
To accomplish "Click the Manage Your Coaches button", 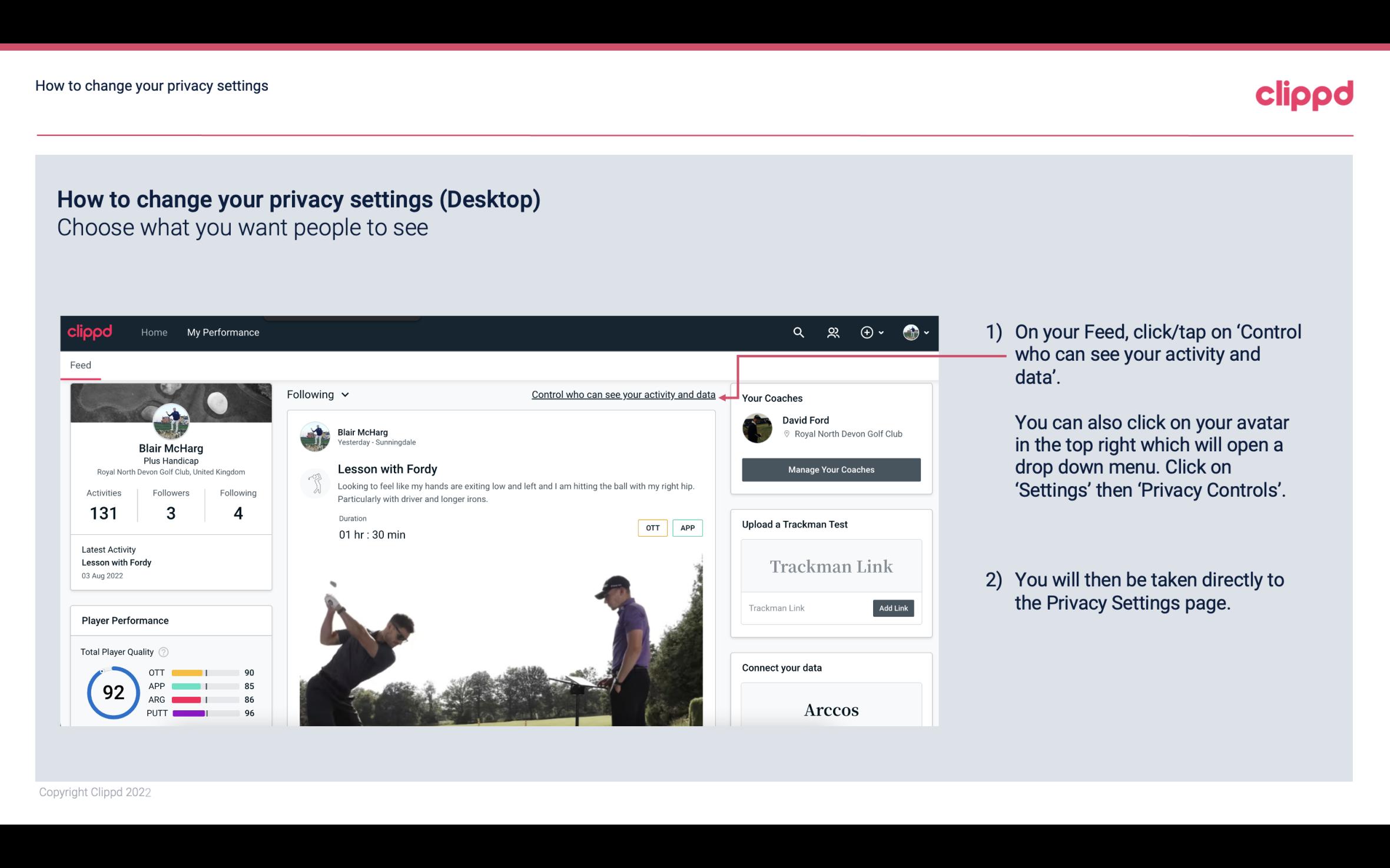I will click(831, 470).
